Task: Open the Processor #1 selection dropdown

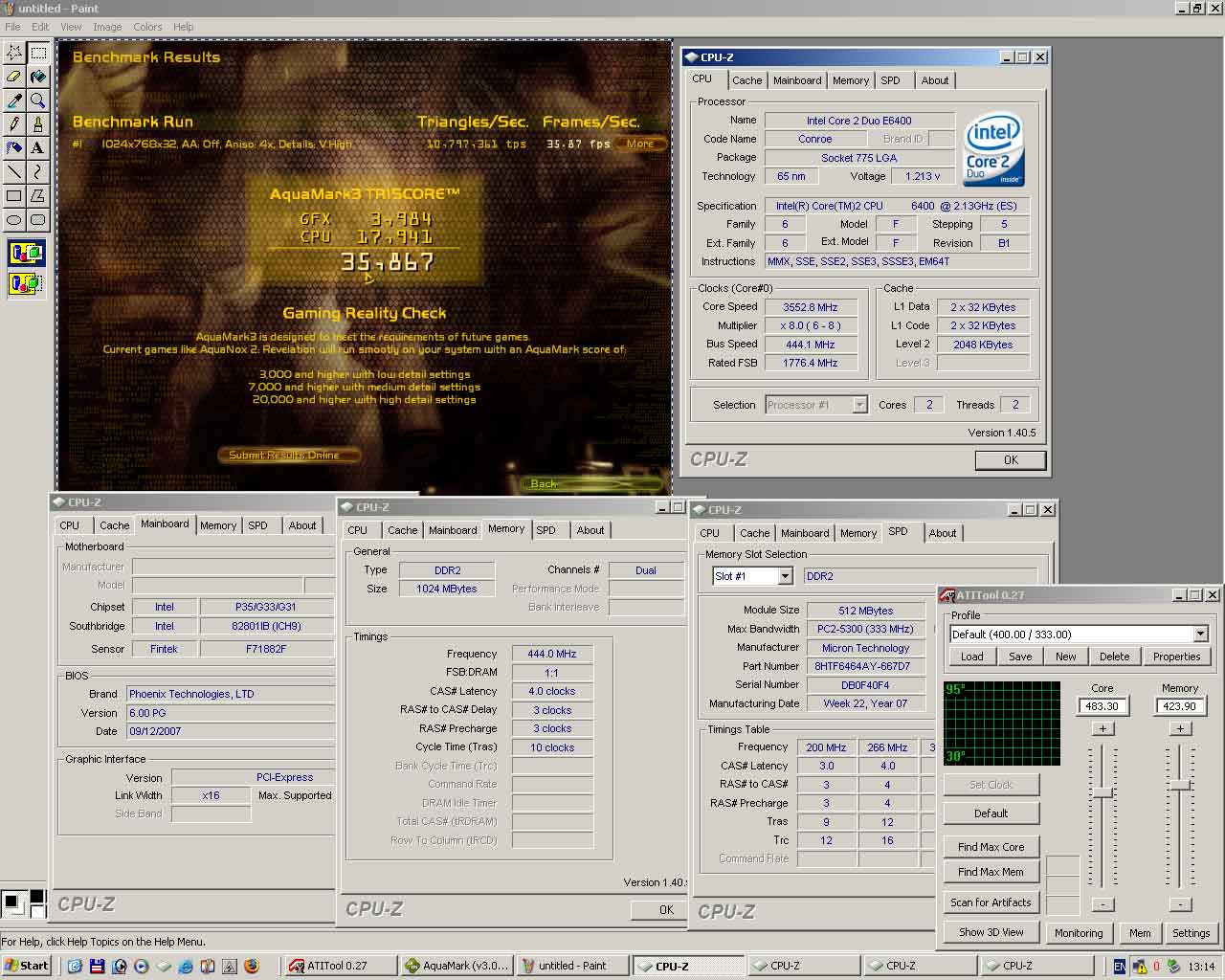Action: pos(859,405)
